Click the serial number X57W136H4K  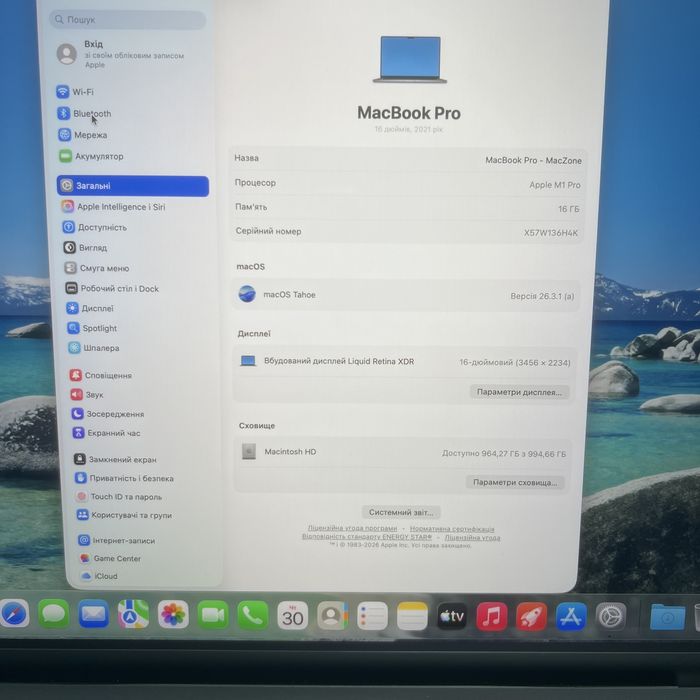tap(551, 233)
